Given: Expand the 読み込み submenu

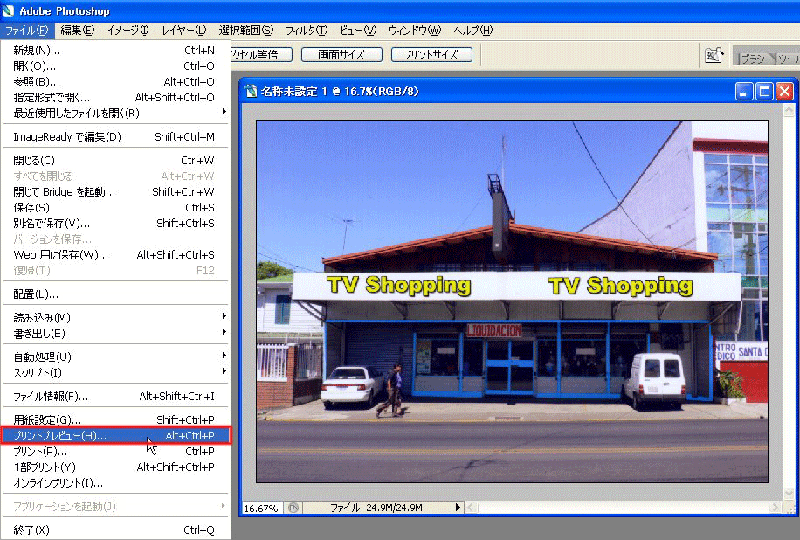Looking at the screenshot, I should pos(224,317).
